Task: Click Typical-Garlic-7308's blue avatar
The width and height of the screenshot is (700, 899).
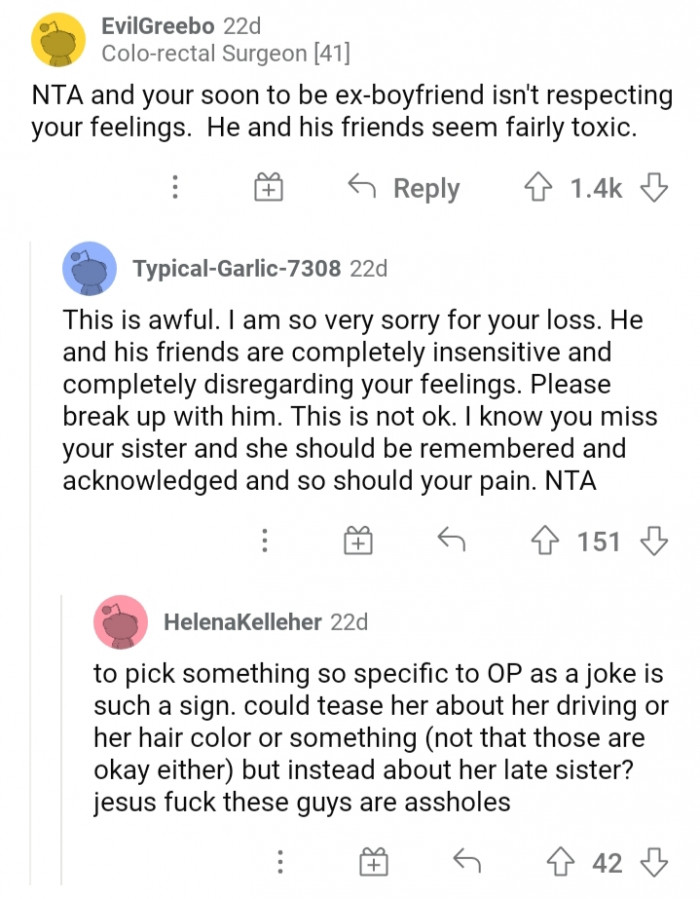Action: (90, 268)
